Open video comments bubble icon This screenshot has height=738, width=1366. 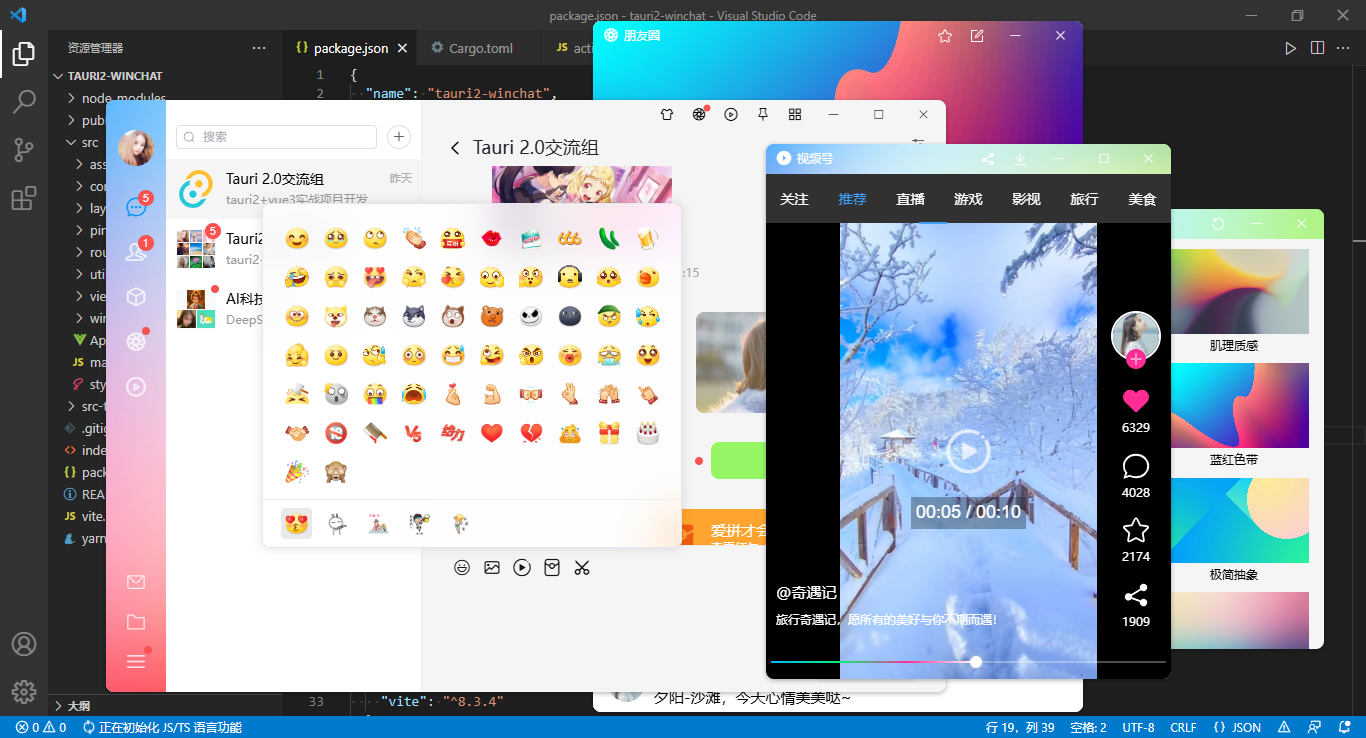(1136, 466)
